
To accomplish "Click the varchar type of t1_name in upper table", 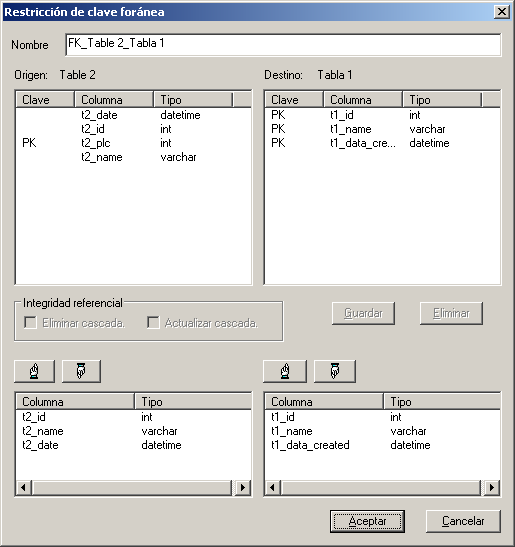I will pyautogui.click(x=427, y=129).
